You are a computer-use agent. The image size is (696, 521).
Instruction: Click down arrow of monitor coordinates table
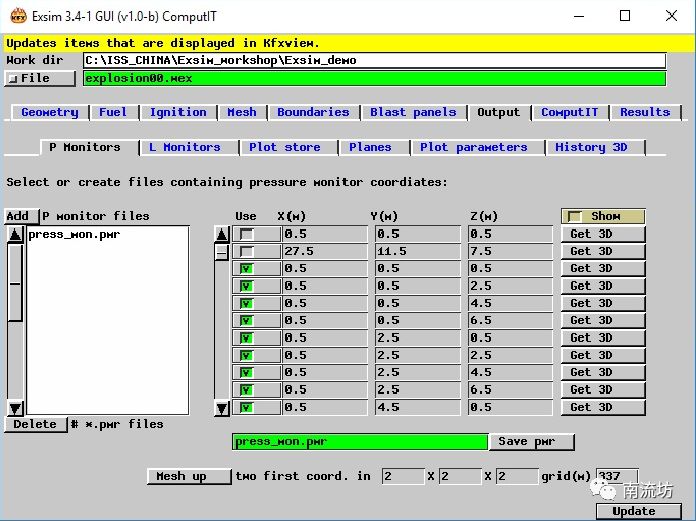222,408
